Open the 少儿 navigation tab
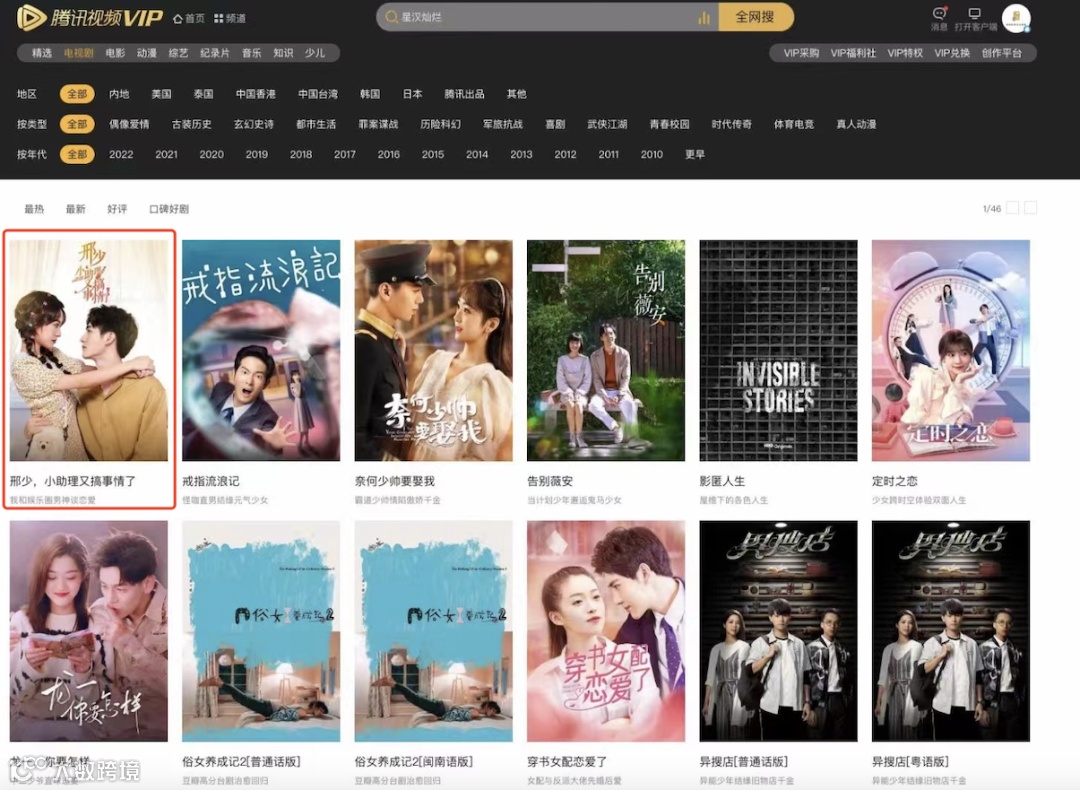The width and height of the screenshot is (1080, 790). [315, 53]
